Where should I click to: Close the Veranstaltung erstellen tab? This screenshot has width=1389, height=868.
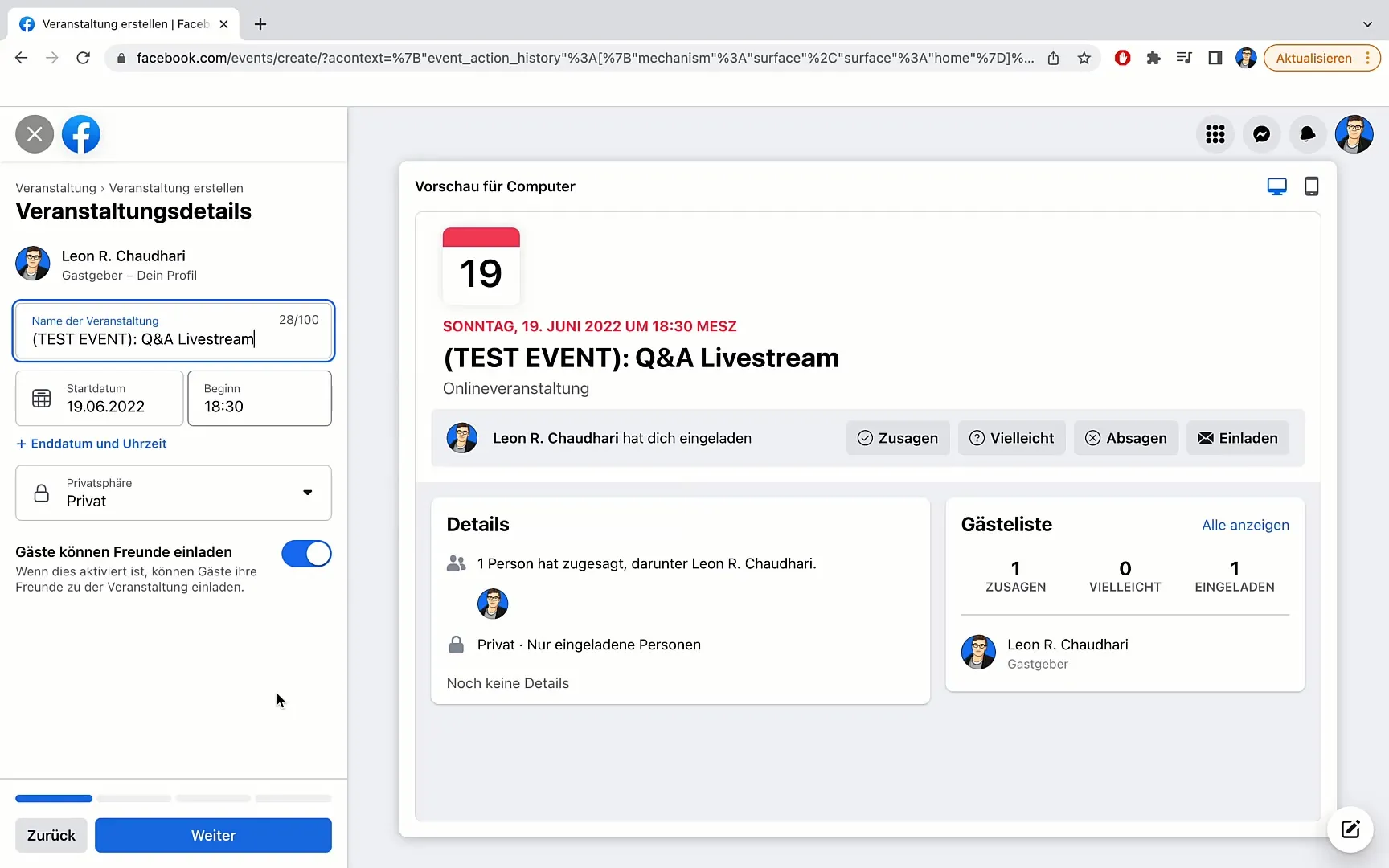point(223,24)
